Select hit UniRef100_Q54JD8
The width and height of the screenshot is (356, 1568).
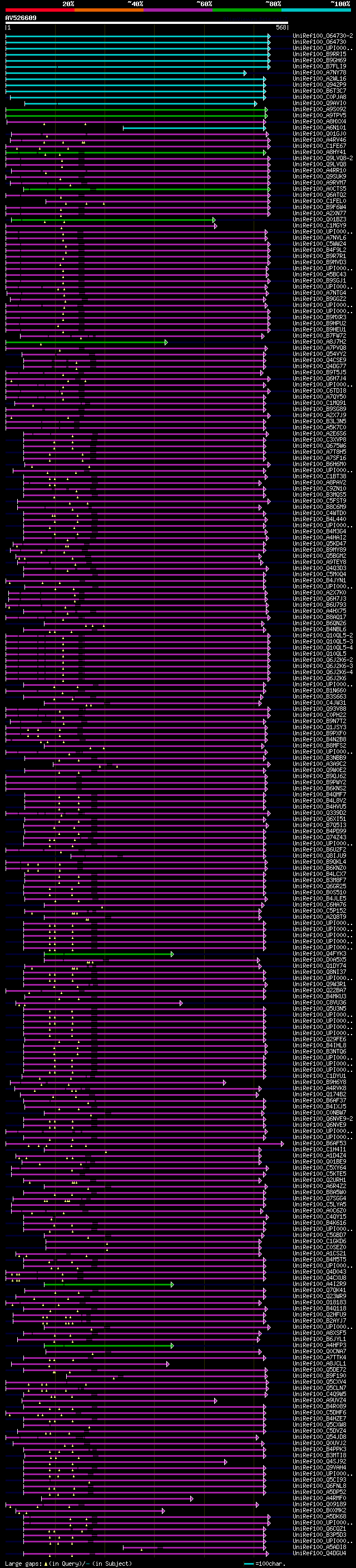319,1437
